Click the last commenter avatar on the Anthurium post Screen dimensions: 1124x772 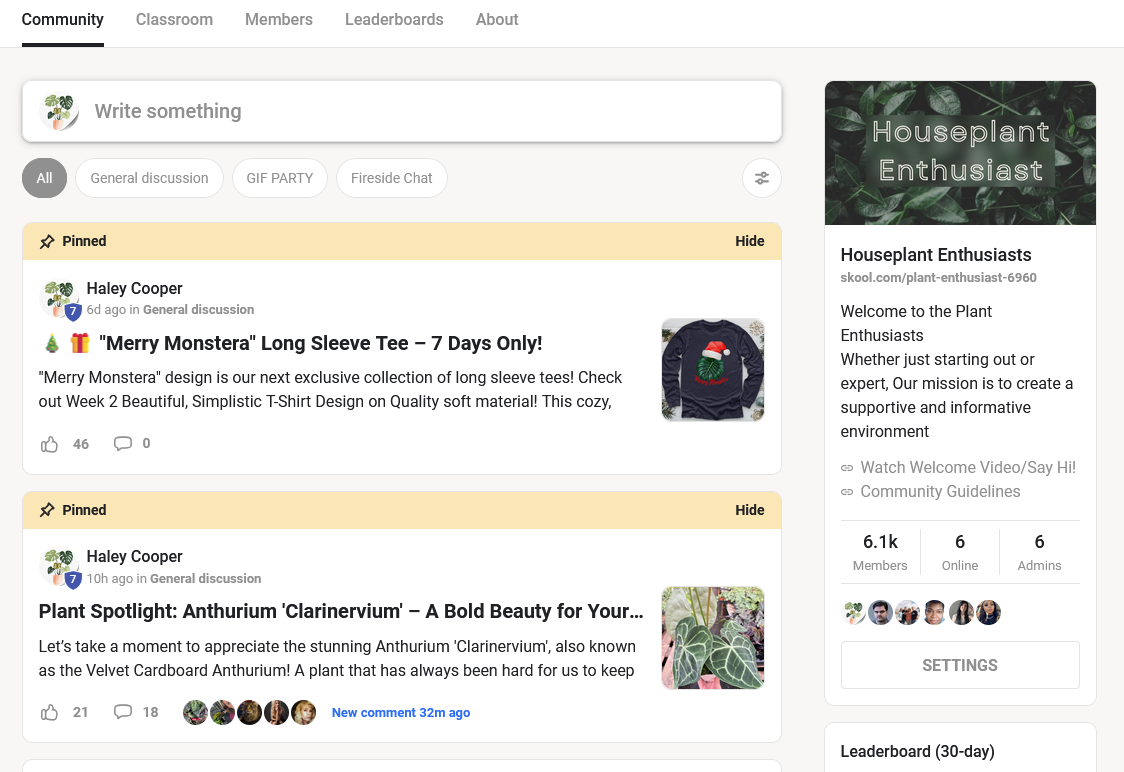(303, 713)
